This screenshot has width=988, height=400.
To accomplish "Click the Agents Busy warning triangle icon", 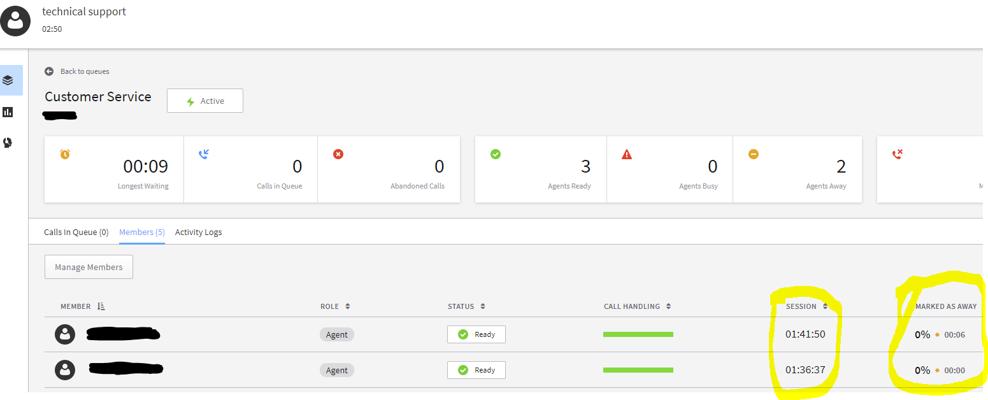I will coord(627,155).
